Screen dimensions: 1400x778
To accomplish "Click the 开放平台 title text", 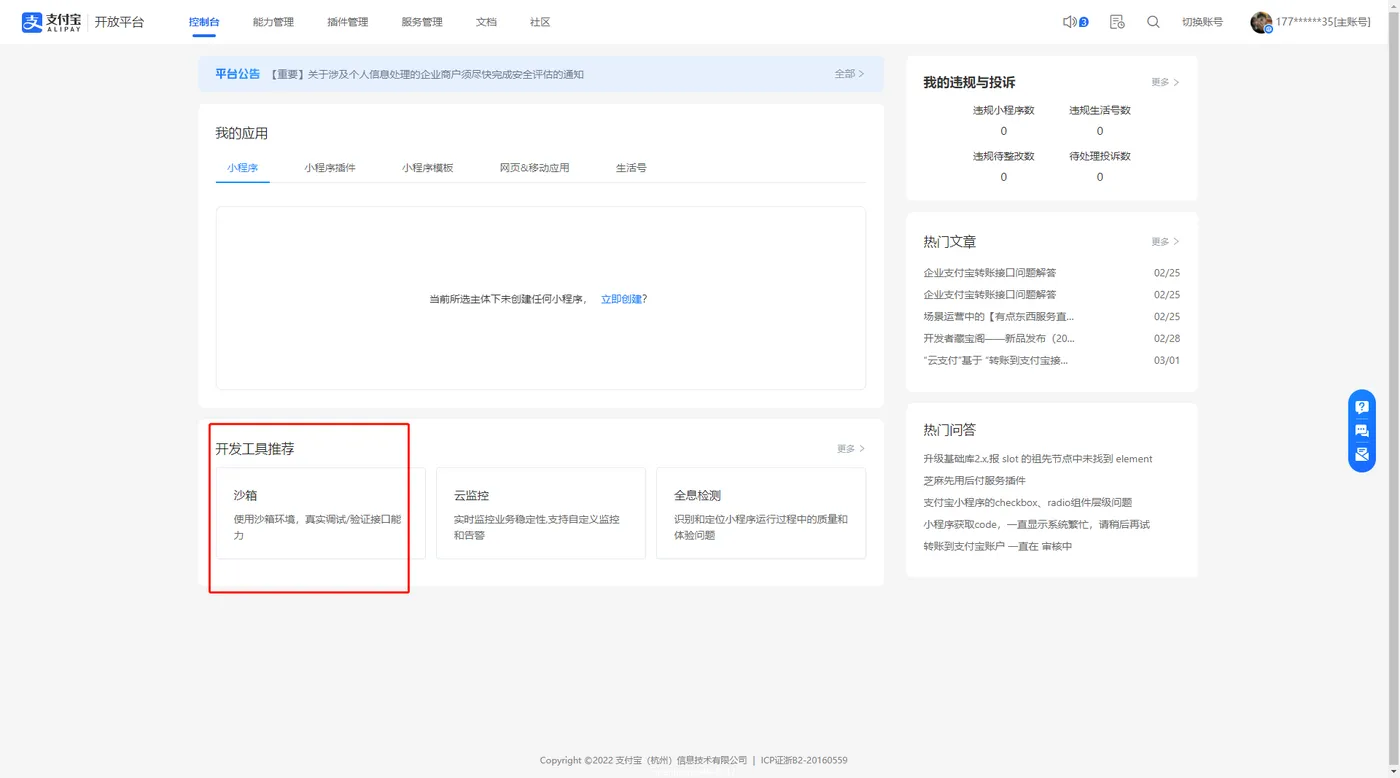I will coord(119,22).
